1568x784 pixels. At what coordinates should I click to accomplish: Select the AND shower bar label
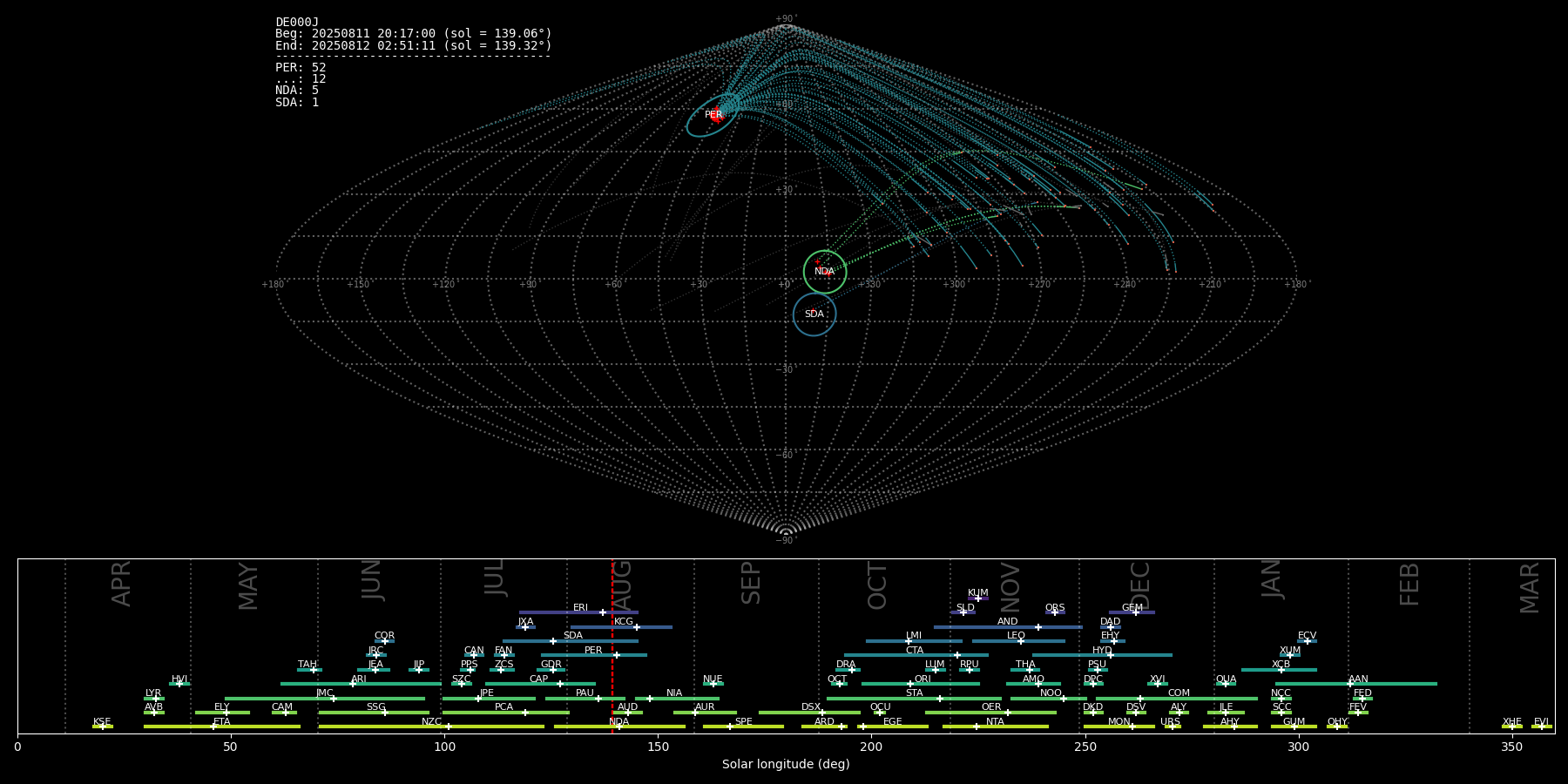(x=1008, y=621)
